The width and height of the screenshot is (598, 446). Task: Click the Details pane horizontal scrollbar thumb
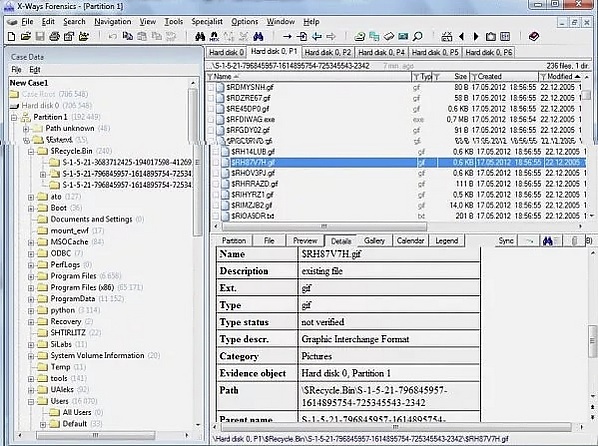click(395, 427)
